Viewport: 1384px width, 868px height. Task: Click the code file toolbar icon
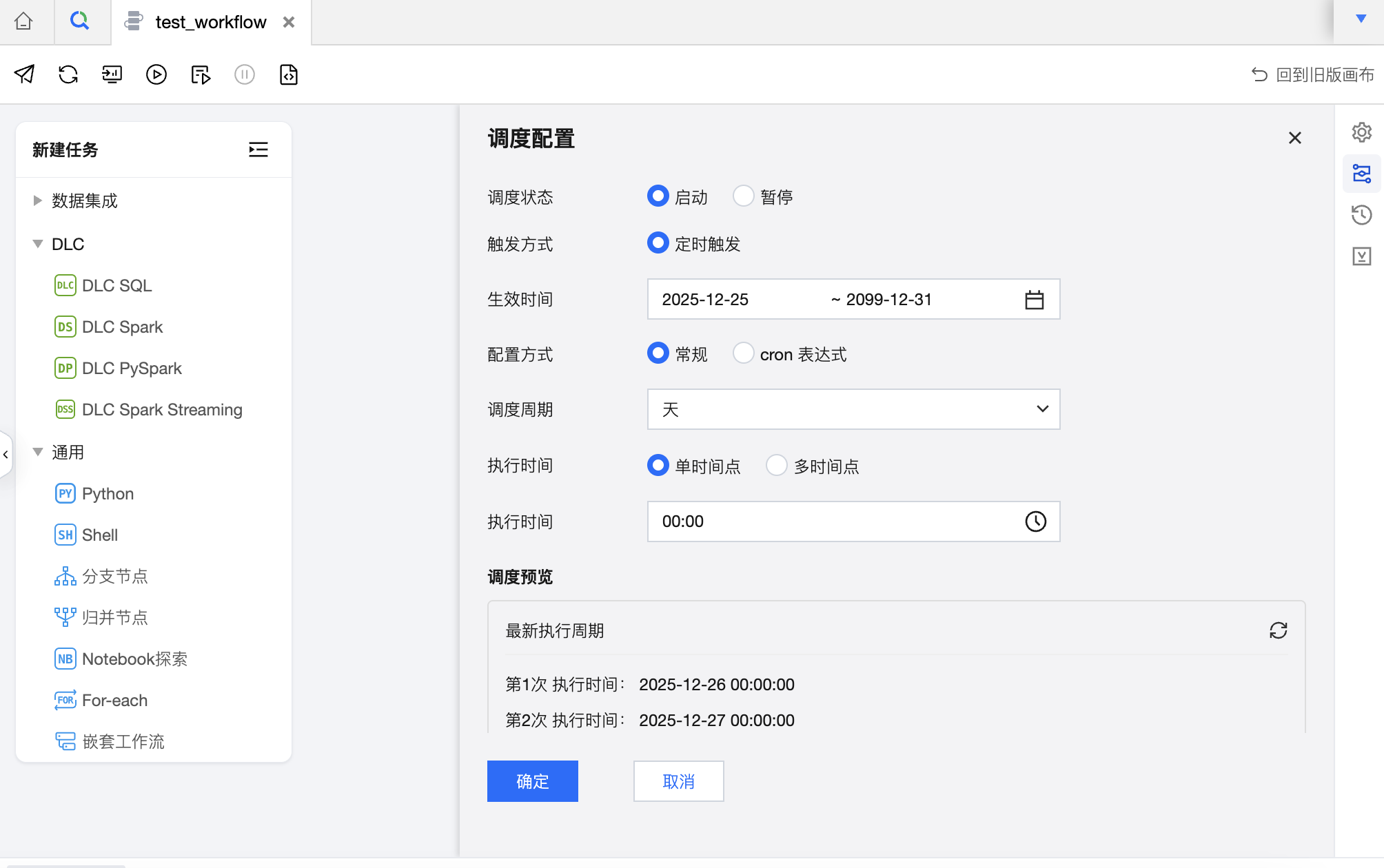pos(289,74)
